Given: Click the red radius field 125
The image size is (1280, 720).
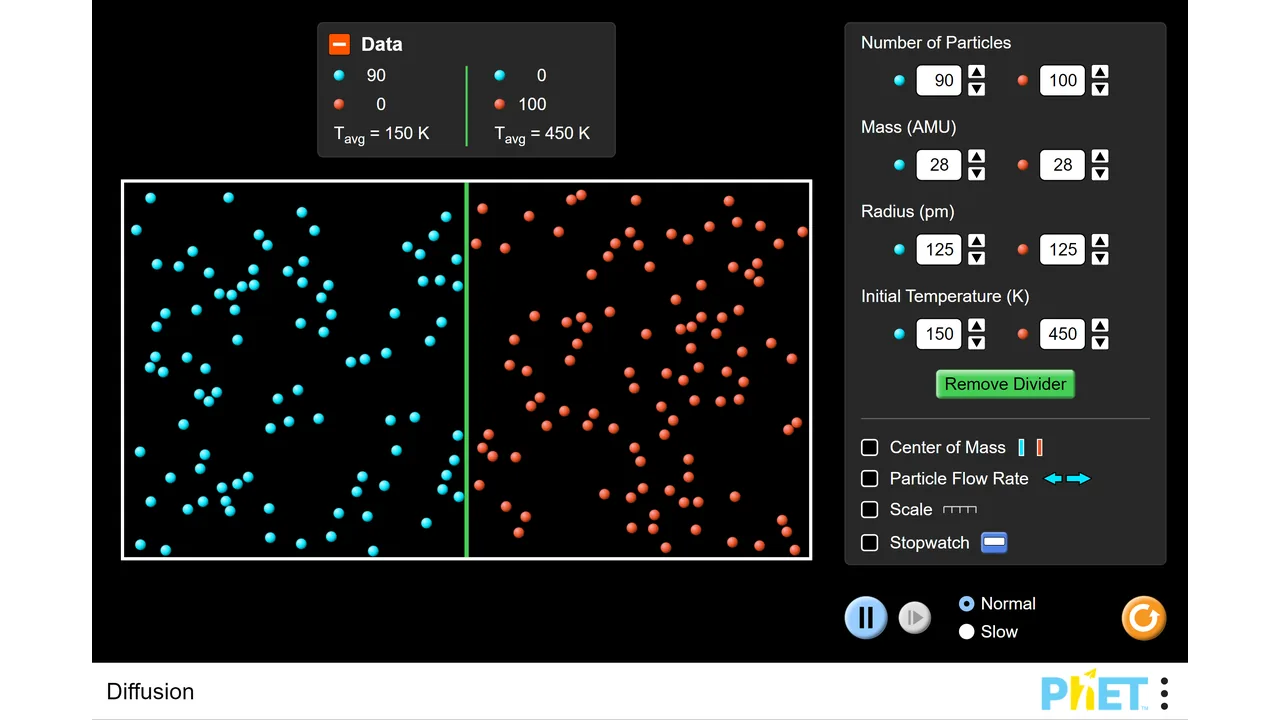Looking at the screenshot, I should click(x=1062, y=249).
